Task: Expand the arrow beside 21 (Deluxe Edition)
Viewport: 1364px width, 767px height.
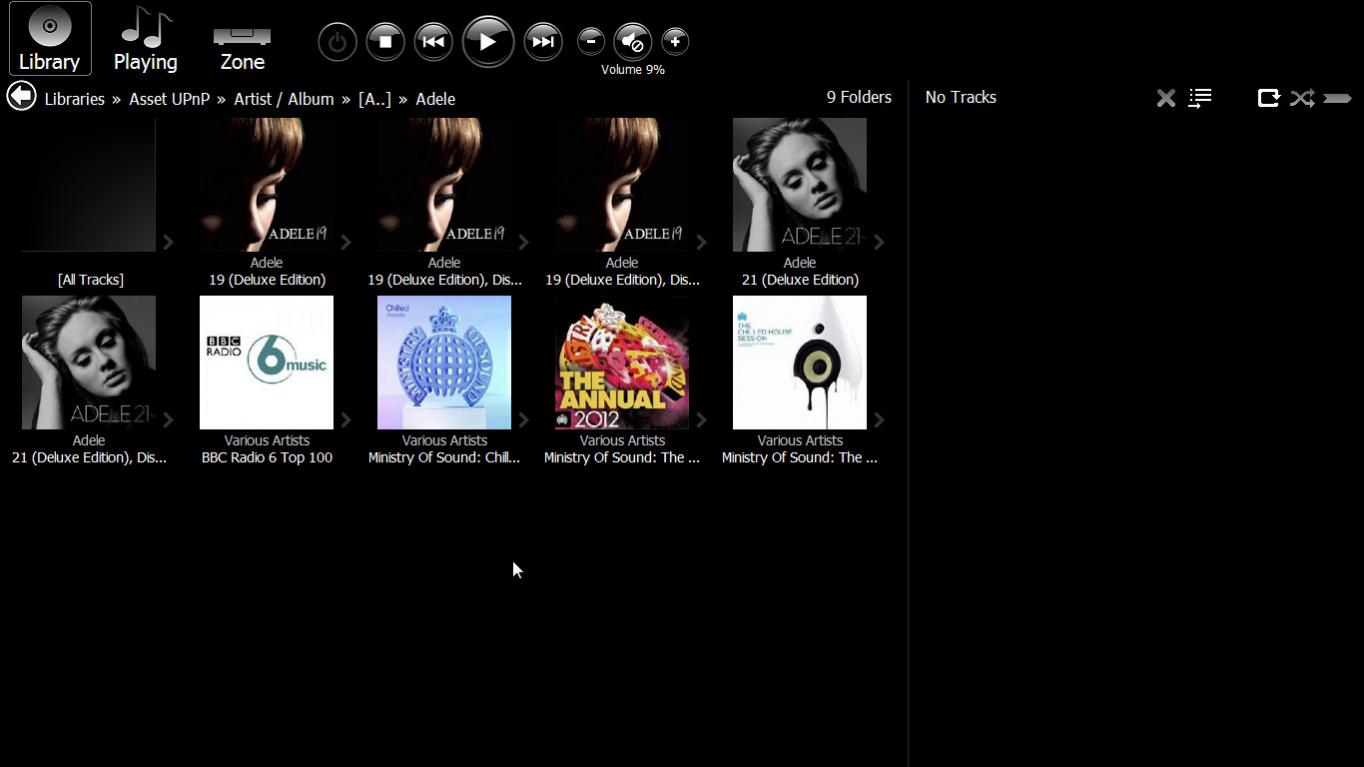Action: click(879, 242)
